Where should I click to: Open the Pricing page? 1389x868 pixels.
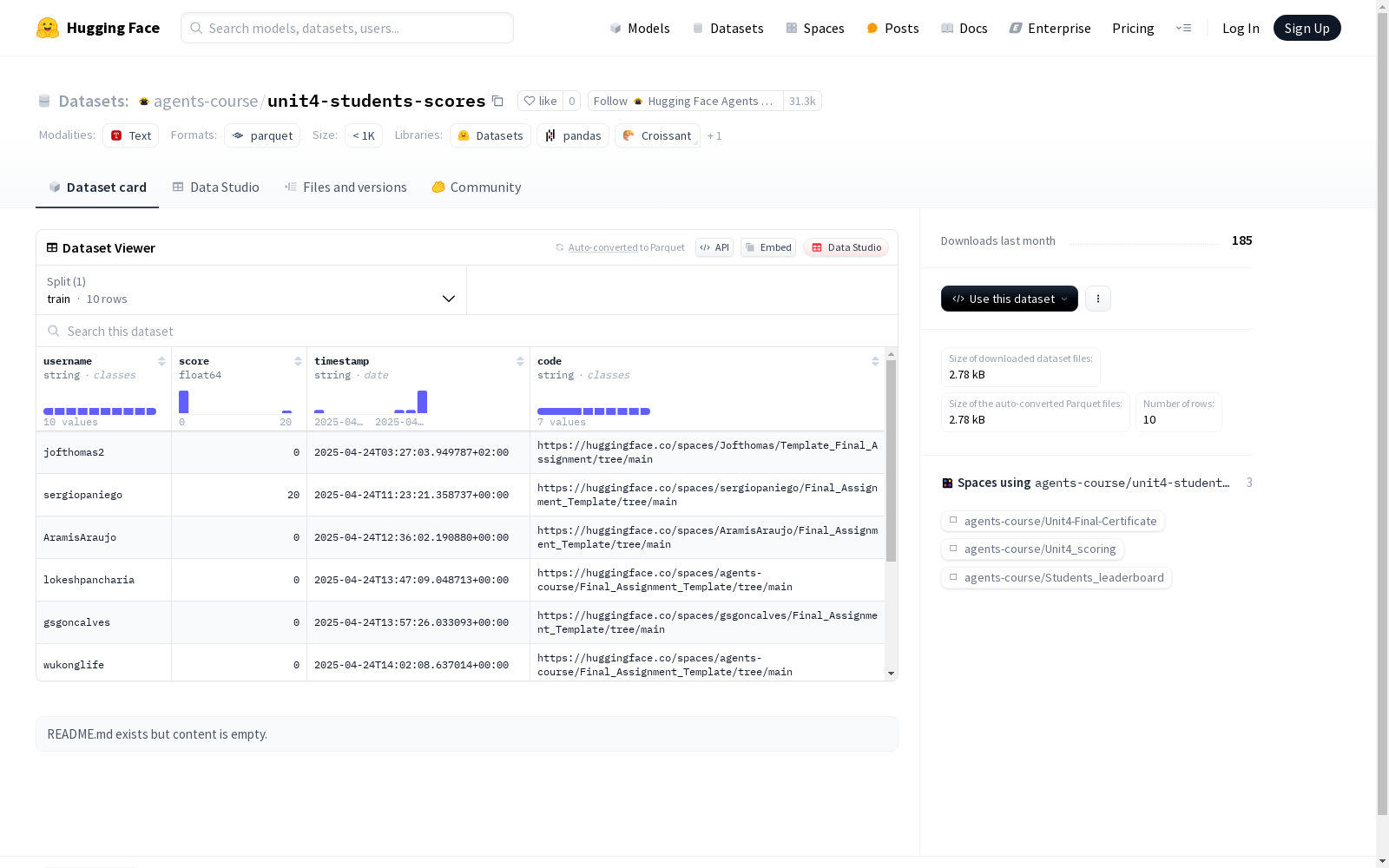[x=1133, y=28]
